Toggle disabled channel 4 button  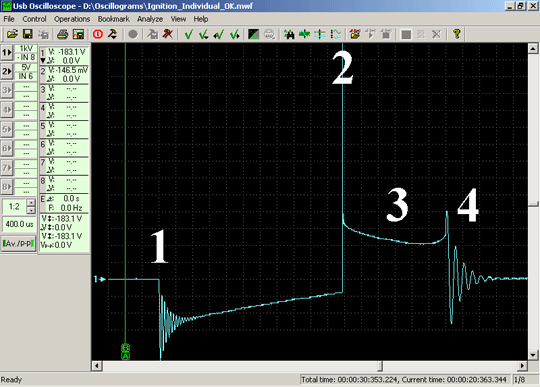7,110
